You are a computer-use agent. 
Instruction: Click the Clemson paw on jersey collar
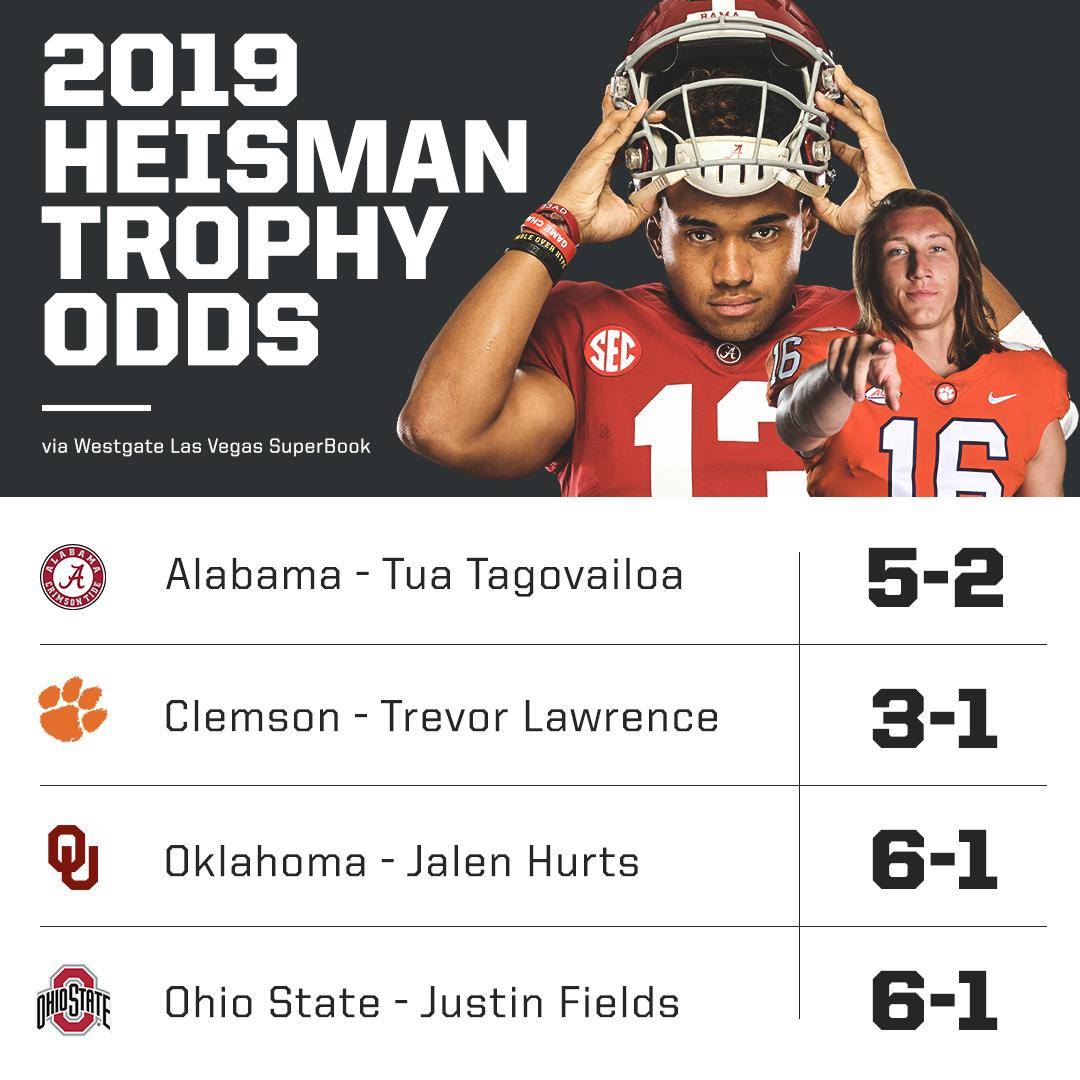[x=946, y=393]
